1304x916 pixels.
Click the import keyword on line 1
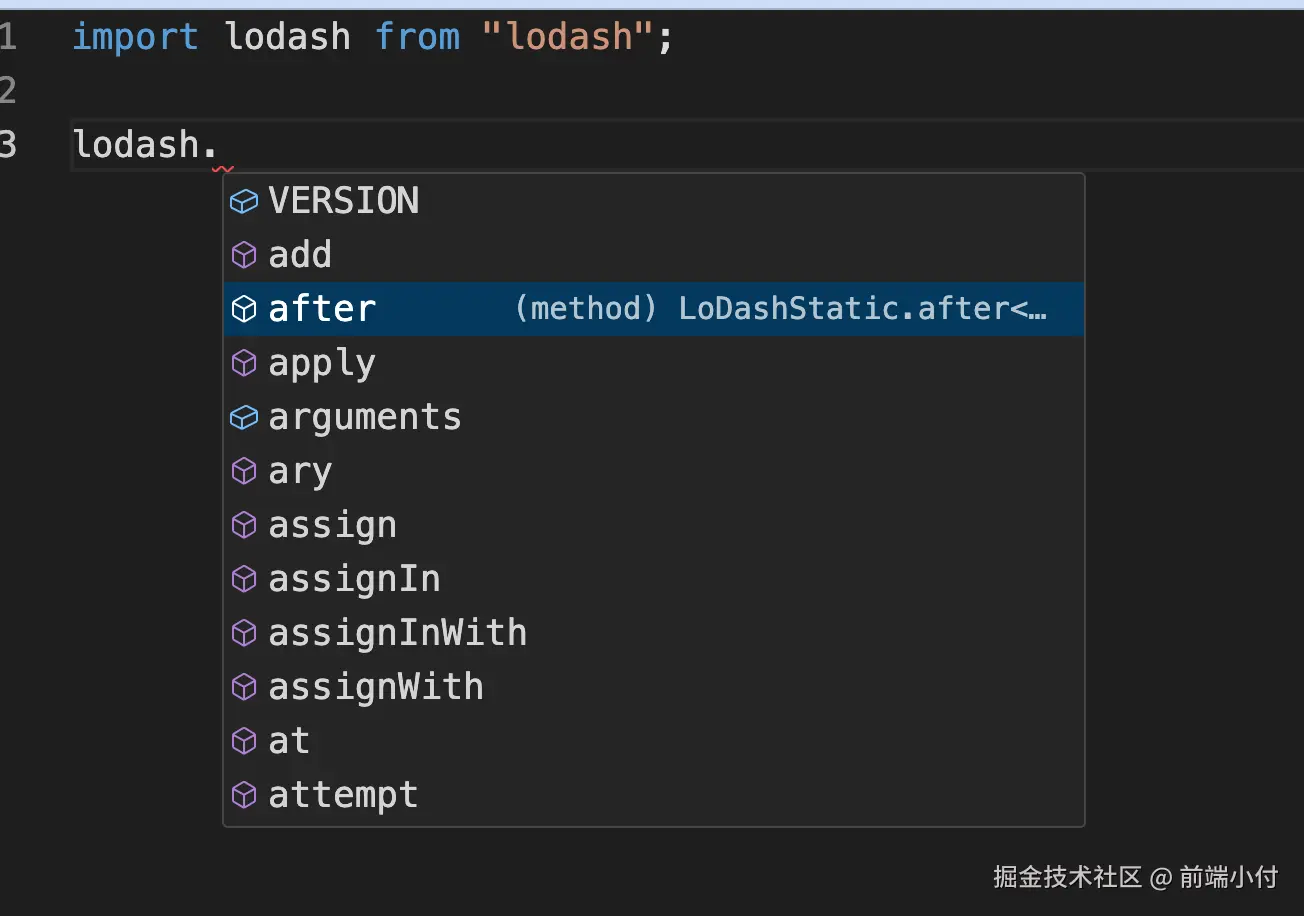135,38
